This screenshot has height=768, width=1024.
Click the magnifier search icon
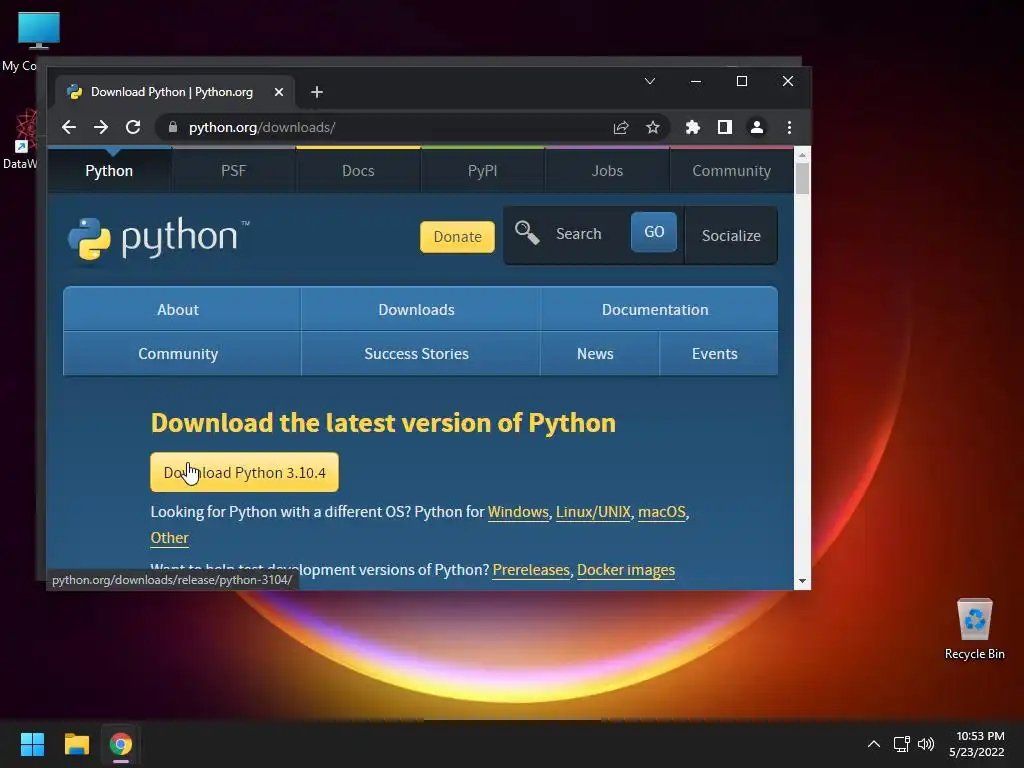[x=526, y=232]
